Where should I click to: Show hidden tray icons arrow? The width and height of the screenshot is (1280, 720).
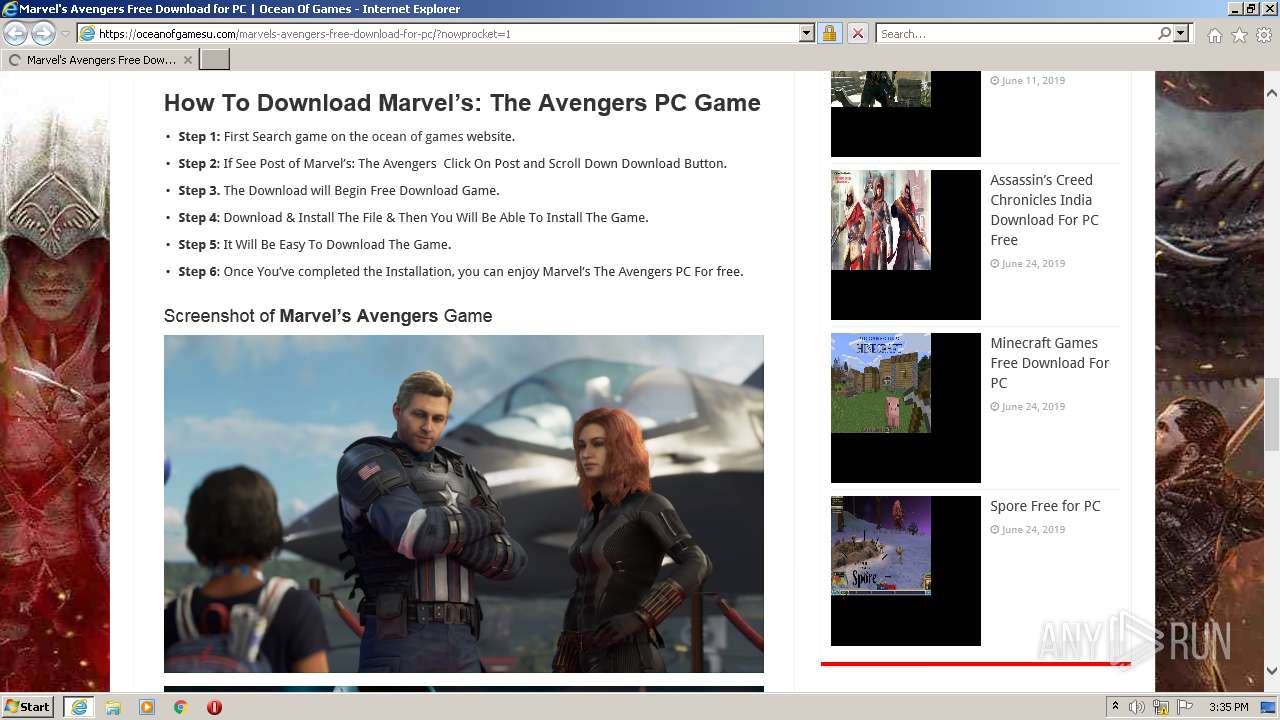[x=1116, y=707]
